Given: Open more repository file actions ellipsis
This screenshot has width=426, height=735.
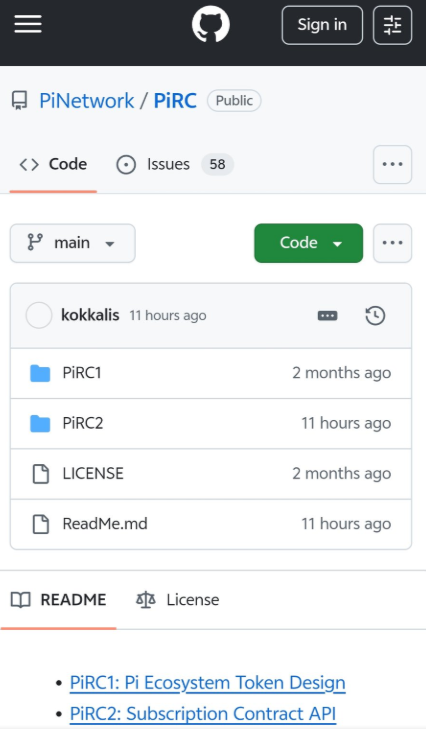Looking at the screenshot, I should click(392, 243).
